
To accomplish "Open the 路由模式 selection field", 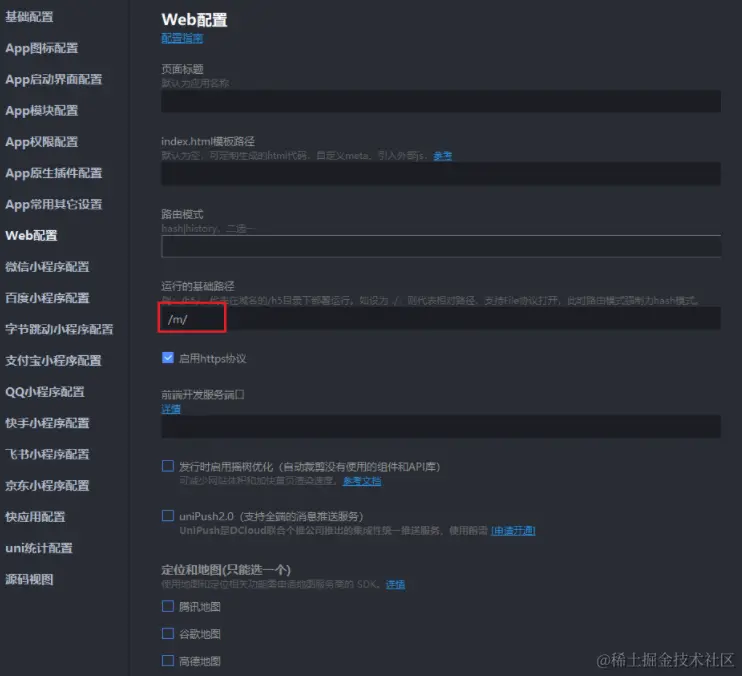I will 441,246.
